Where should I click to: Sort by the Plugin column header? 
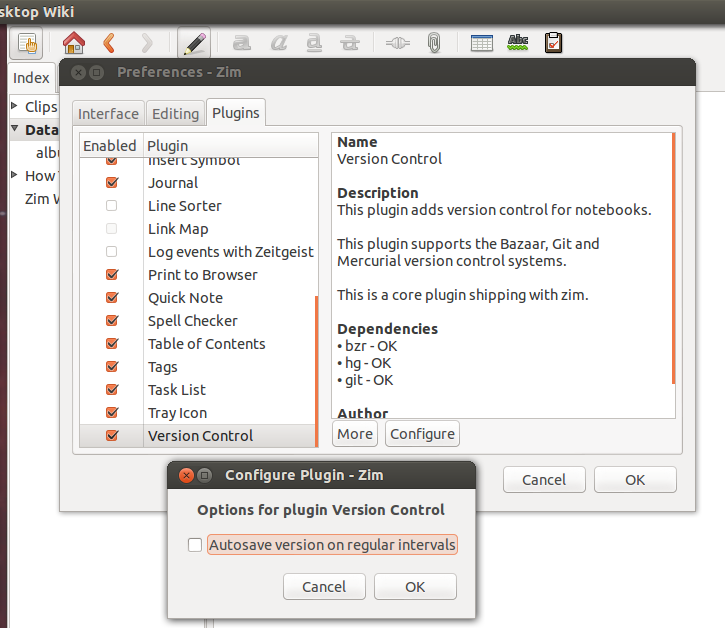tap(231, 146)
